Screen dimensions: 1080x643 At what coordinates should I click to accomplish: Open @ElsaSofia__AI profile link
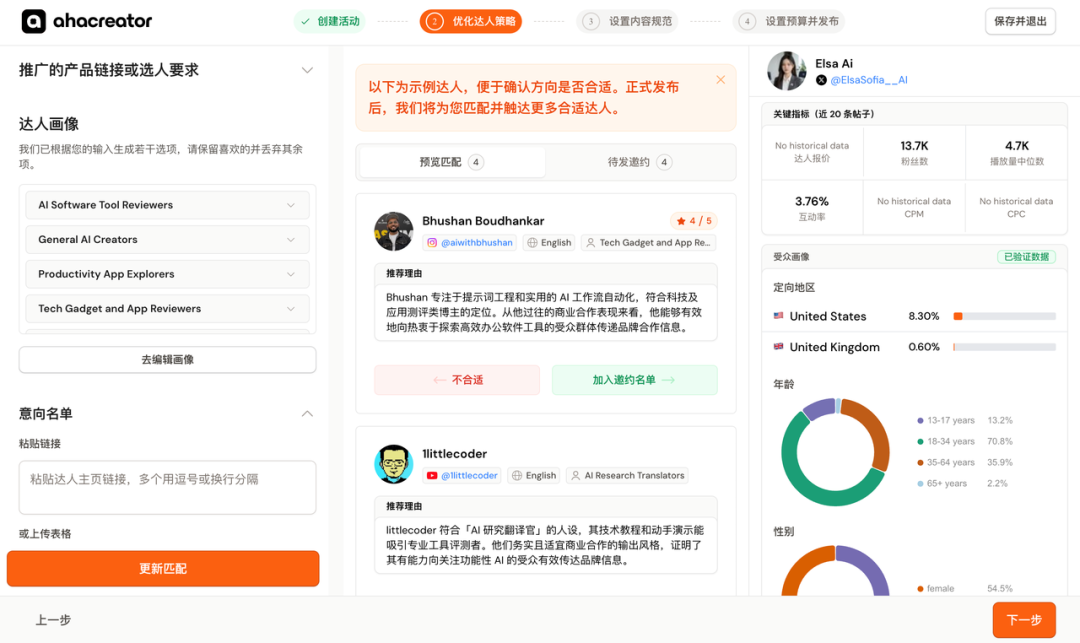tap(869, 80)
